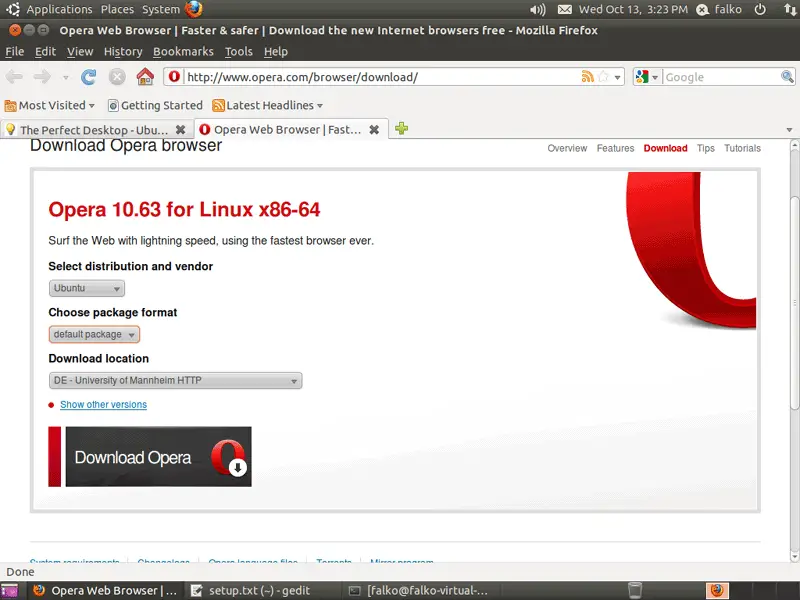Open the default package format dropdown

point(94,334)
